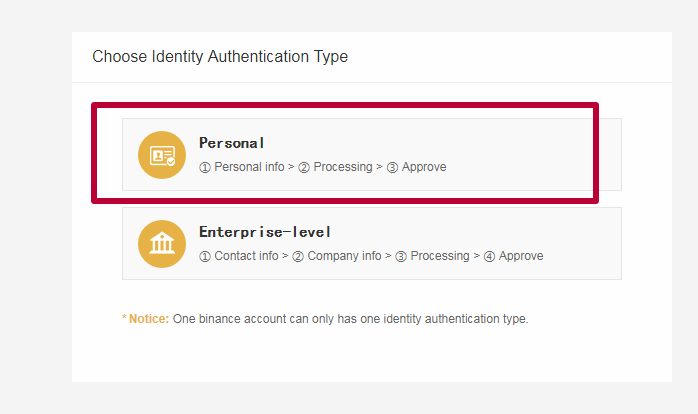Click the circled 4 before Approve in Enterprise row
698x414 pixels.
pos(489,256)
